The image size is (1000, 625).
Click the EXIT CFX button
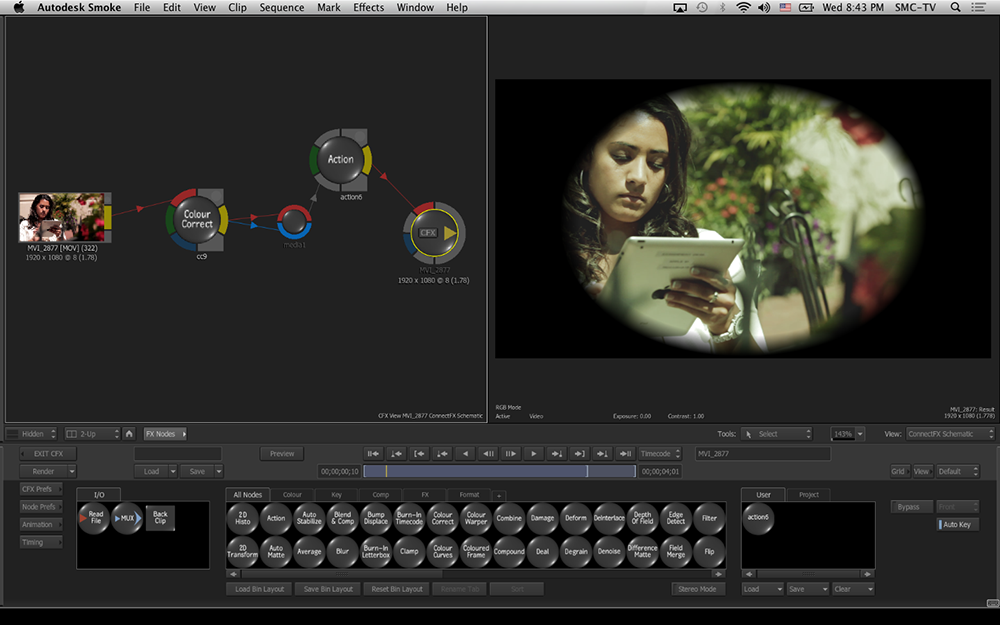click(48, 454)
